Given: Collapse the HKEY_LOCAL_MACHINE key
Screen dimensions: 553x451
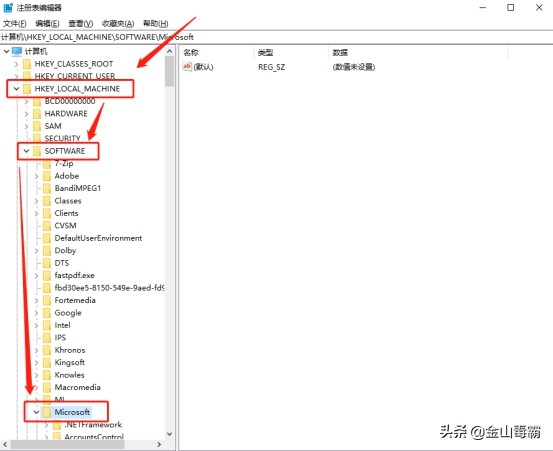Looking at the screenshot, I should pos(16,89).
